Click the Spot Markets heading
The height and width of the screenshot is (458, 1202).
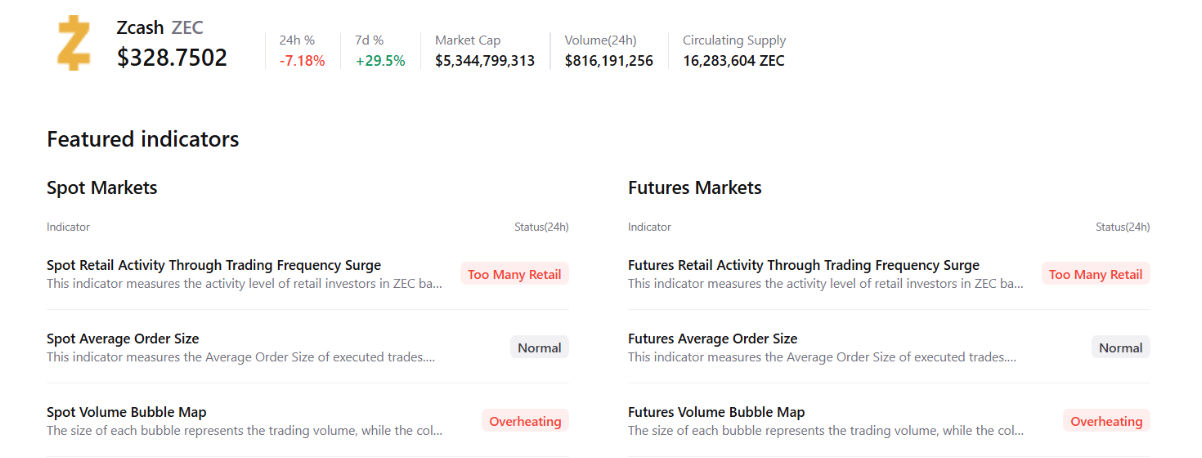click(102, 188)
